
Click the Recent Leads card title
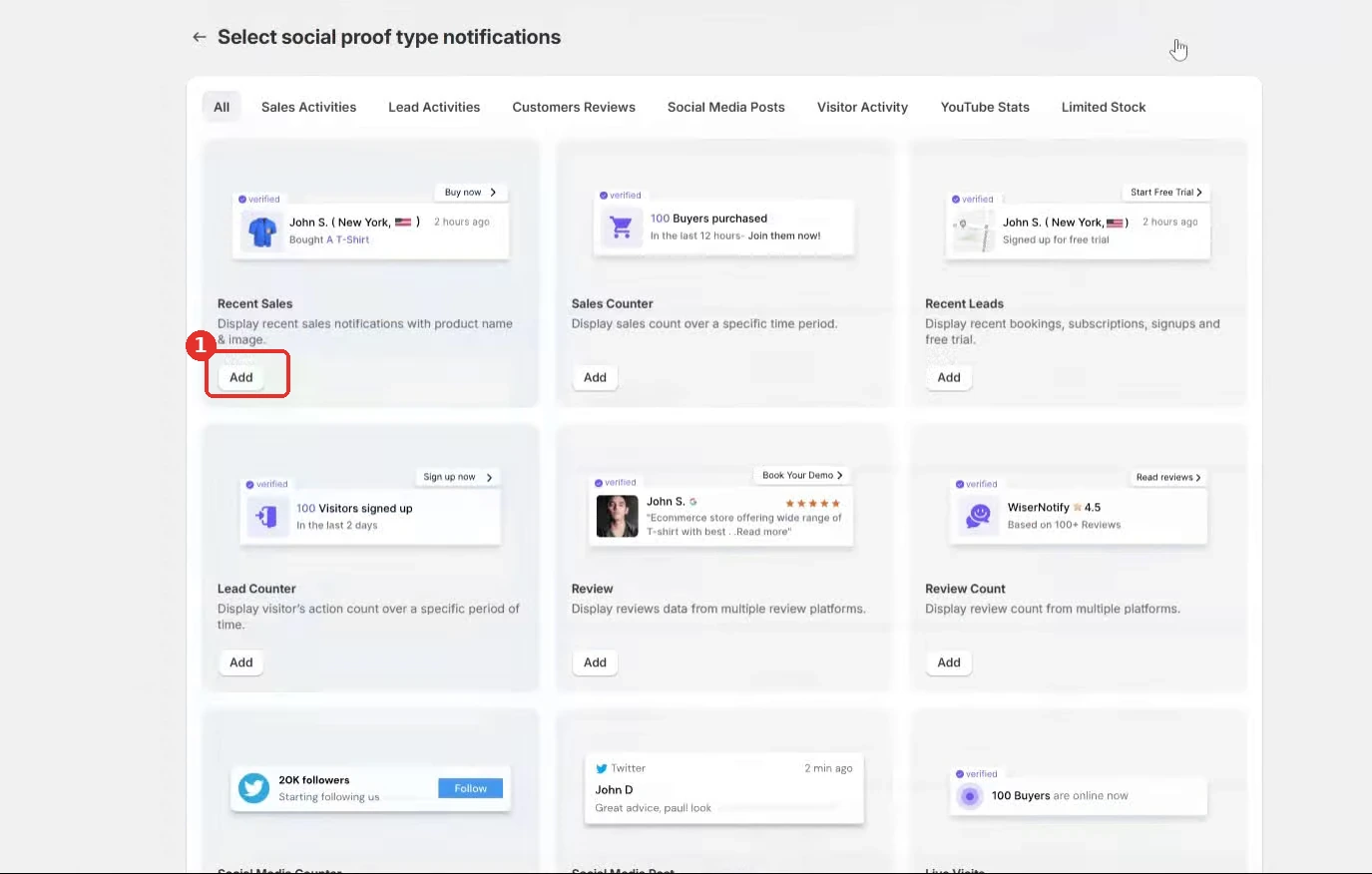964,303
